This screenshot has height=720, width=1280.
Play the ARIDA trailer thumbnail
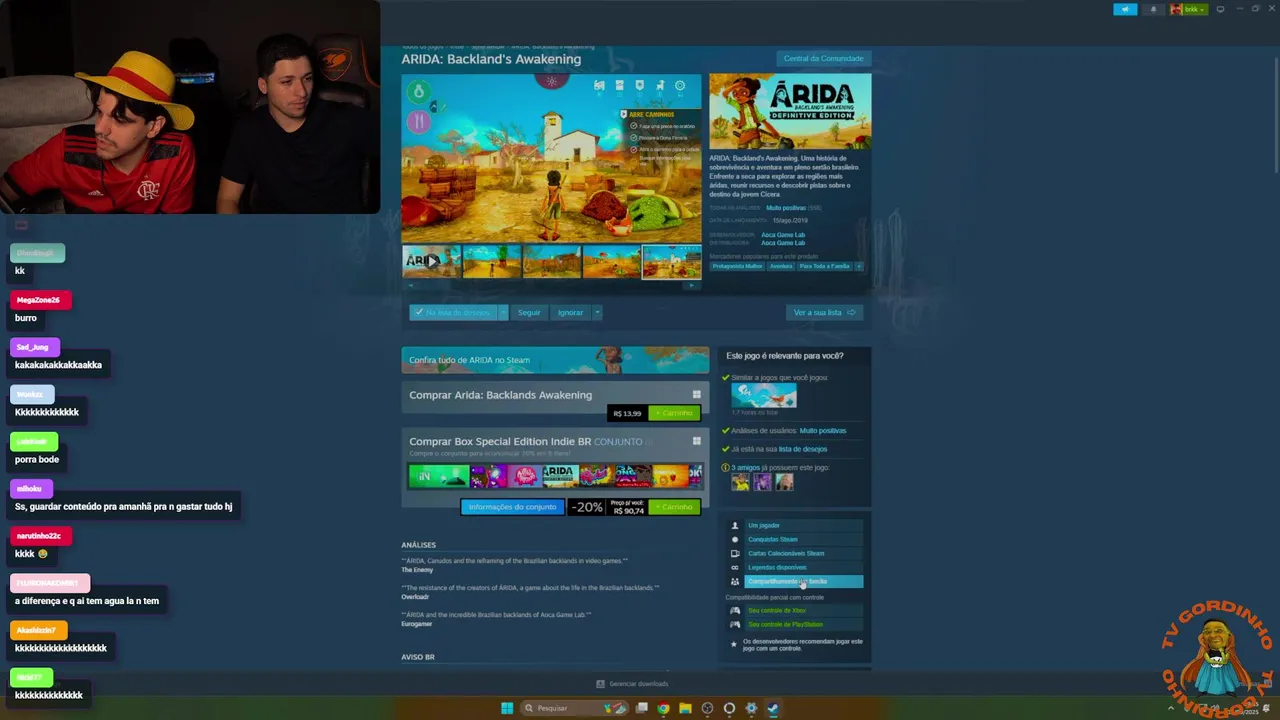pos(431,262)
